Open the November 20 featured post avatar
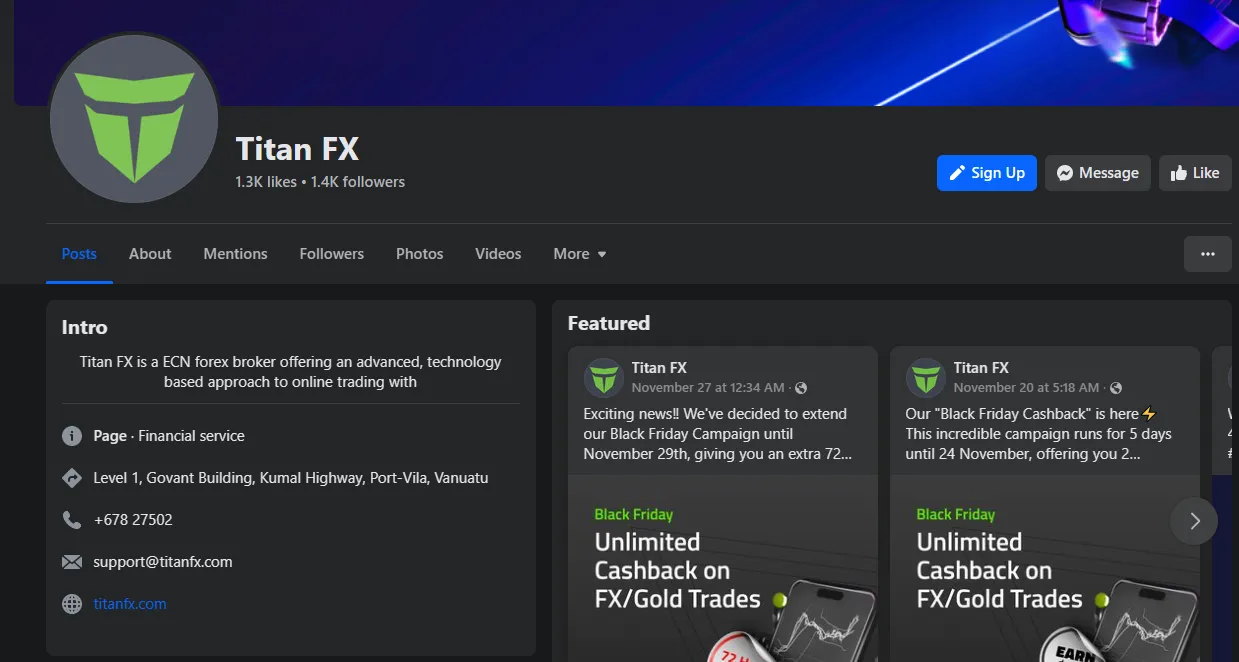The height and width of the screenshot is (662, 1239). click(925, 378)
